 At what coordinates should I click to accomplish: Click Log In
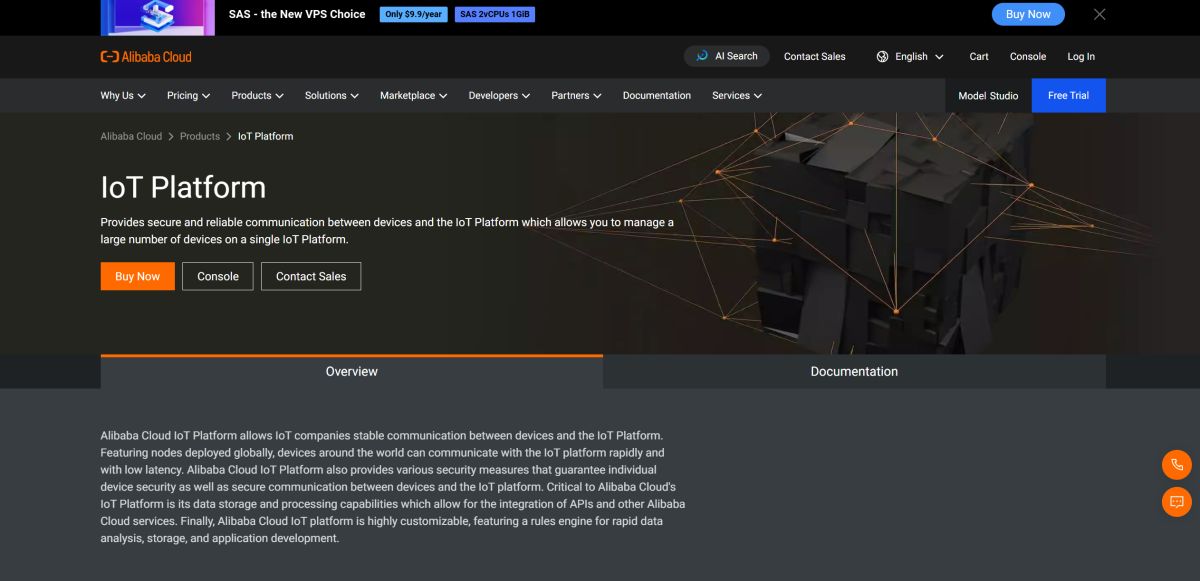point(1081,57)
